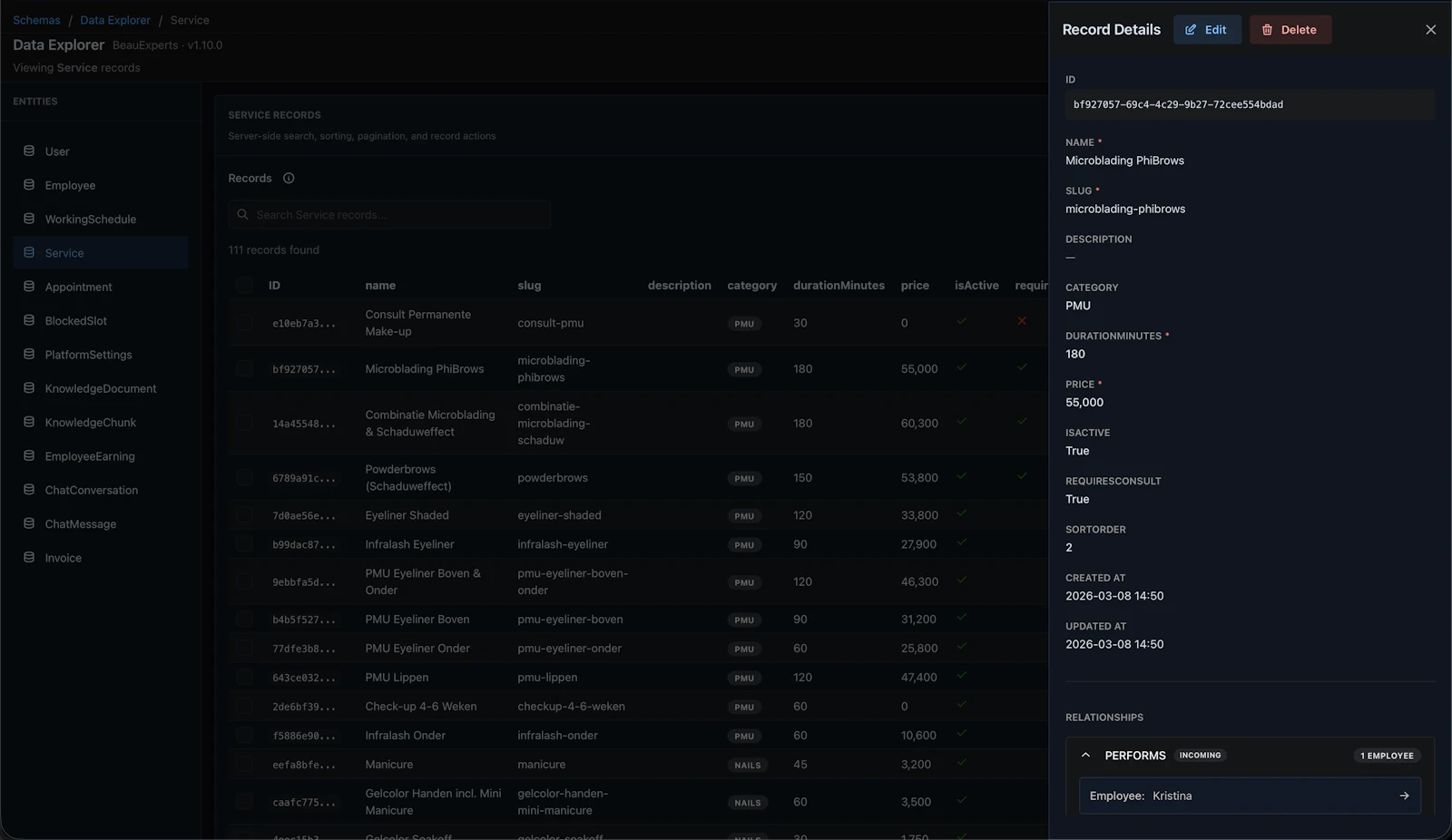Click the Infralash Onder name cell
Image resolution: width=1452 pixels, height=840 pixels.
pyautogui.click(x=405, y=736)
